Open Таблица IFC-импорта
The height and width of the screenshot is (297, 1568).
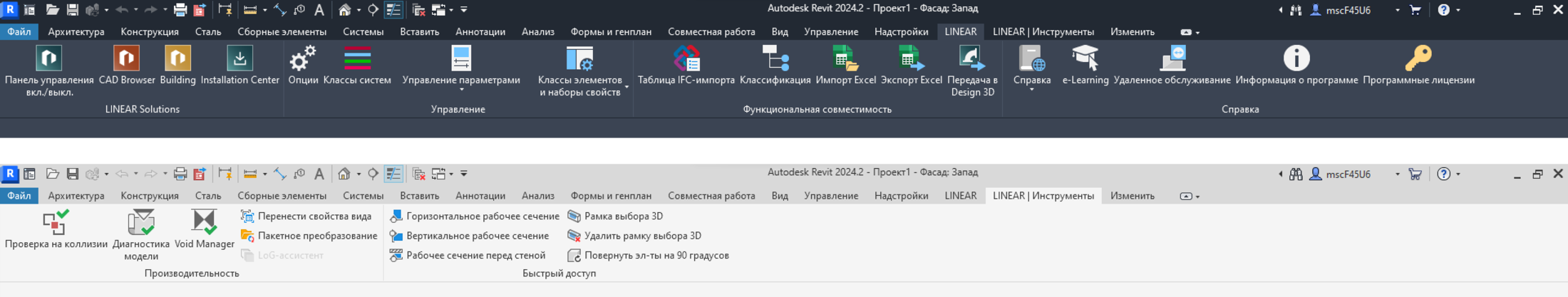[x=686, y=65]
